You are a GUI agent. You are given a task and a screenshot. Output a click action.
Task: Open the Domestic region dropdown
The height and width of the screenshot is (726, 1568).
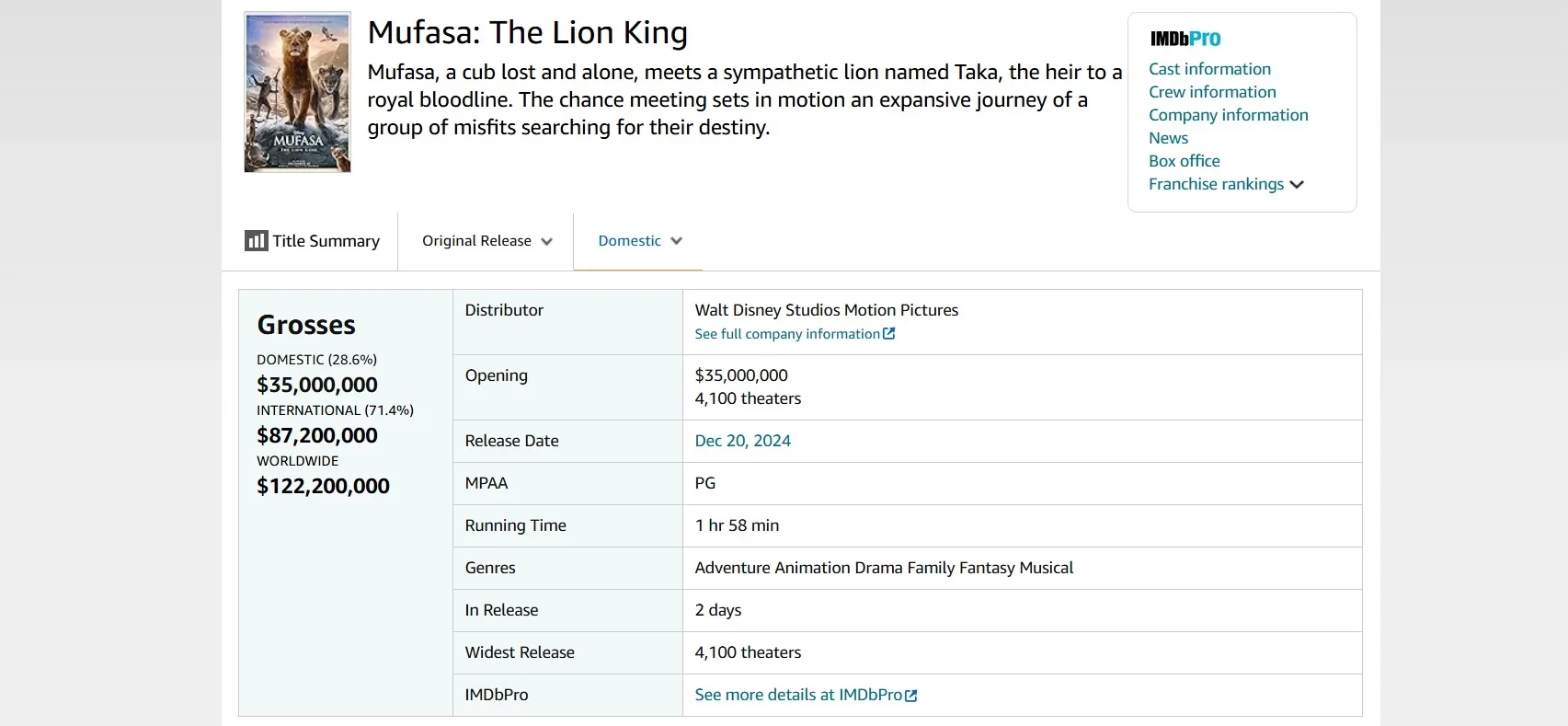point(677,241)
